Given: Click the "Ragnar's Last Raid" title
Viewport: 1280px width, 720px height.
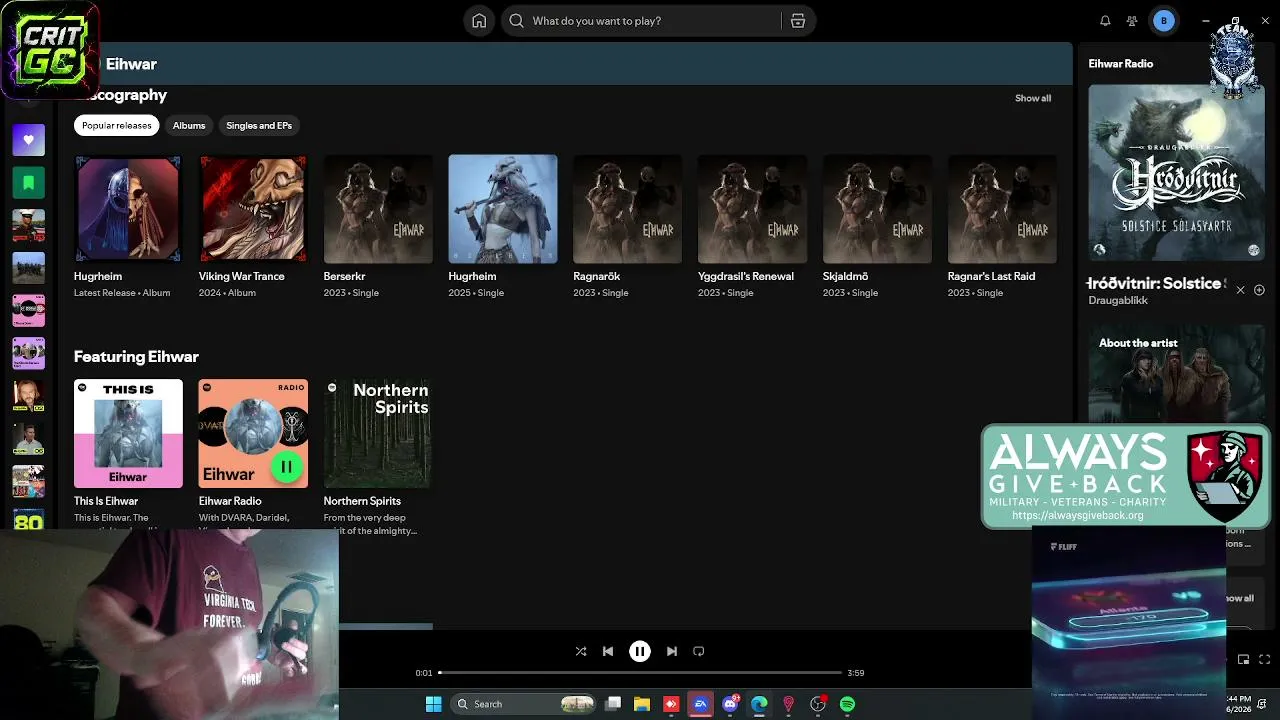Looking at the screenshot, I should click(x=991, y=276).
